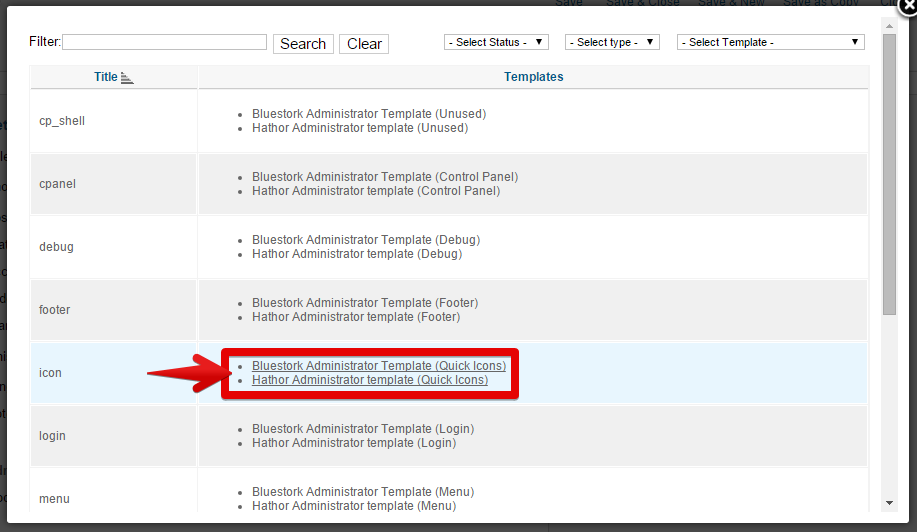Click the modal scrollbar up arrow
Image resolution: width=917 pixels, height=532 pixels.
click(x=889, y=26)
